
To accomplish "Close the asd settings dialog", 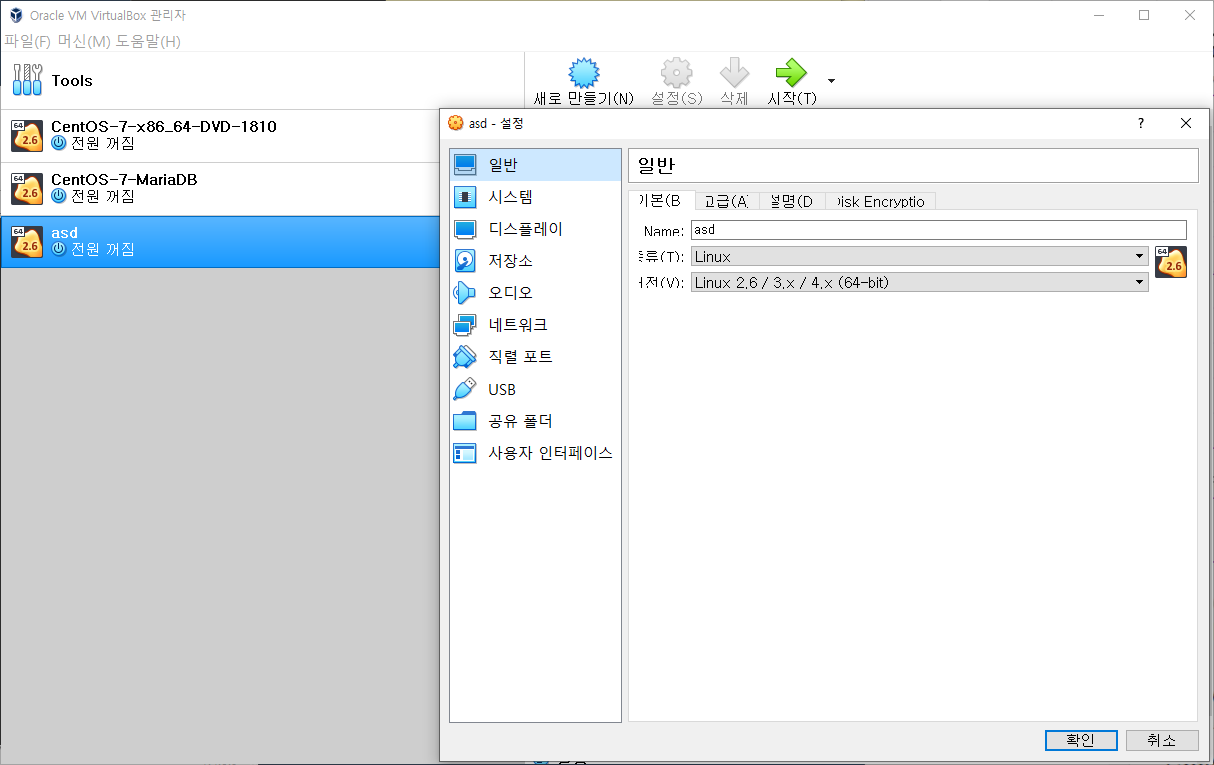I will (x=1186, y=123).
